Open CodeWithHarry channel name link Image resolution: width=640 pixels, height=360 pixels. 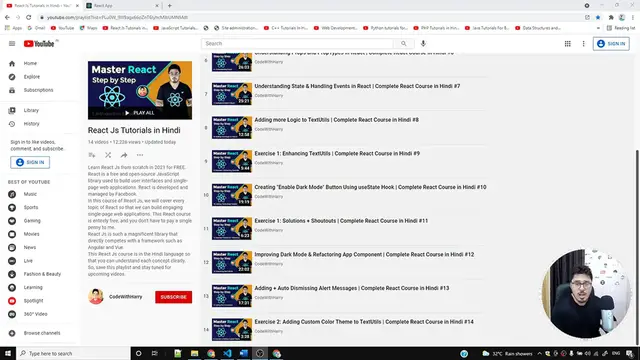click(126, 297)
